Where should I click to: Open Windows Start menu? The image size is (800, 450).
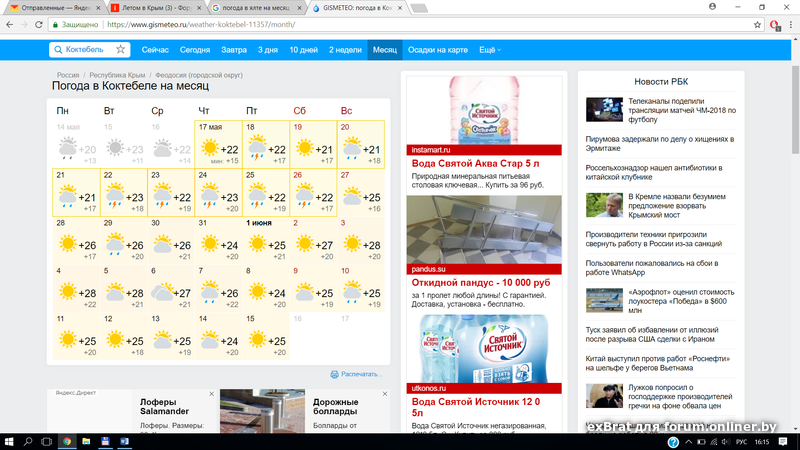(9, 441)
